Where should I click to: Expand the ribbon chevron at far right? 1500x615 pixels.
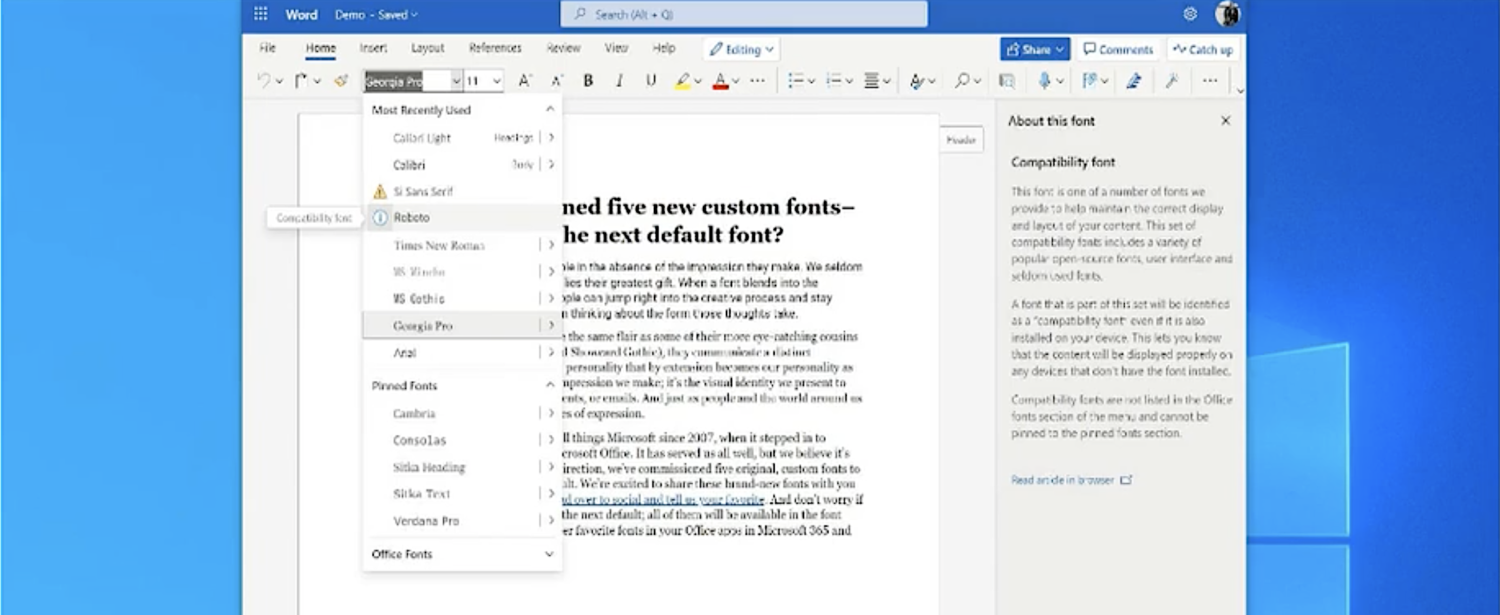click(1240, 90)
